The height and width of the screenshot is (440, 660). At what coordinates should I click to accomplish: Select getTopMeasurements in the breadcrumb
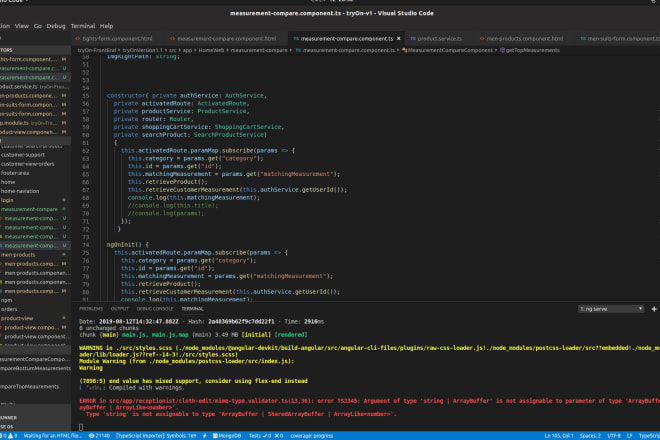tap(532, 50)
